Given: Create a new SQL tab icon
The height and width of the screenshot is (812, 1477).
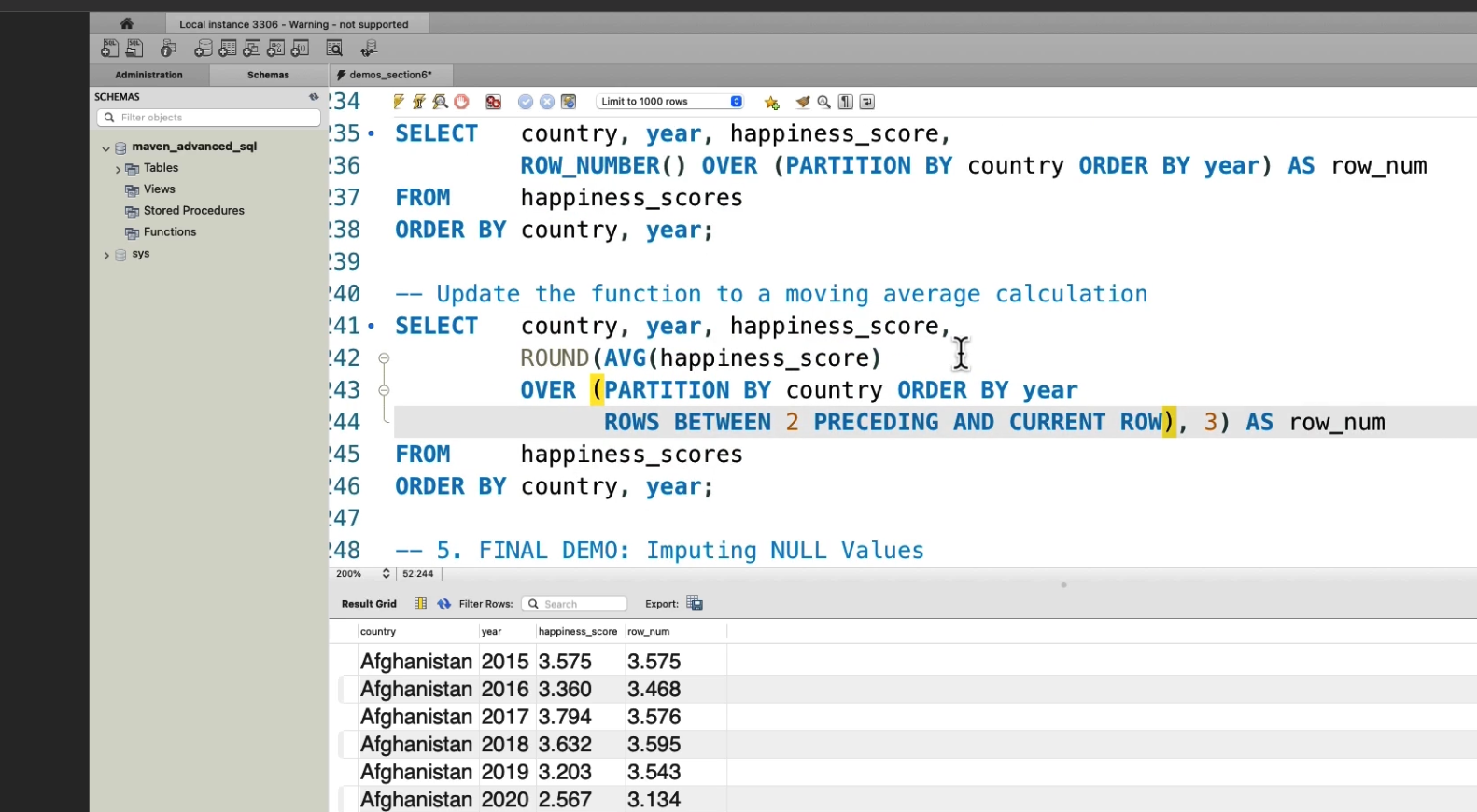Looking at the screenshot, I should (110, 49).
